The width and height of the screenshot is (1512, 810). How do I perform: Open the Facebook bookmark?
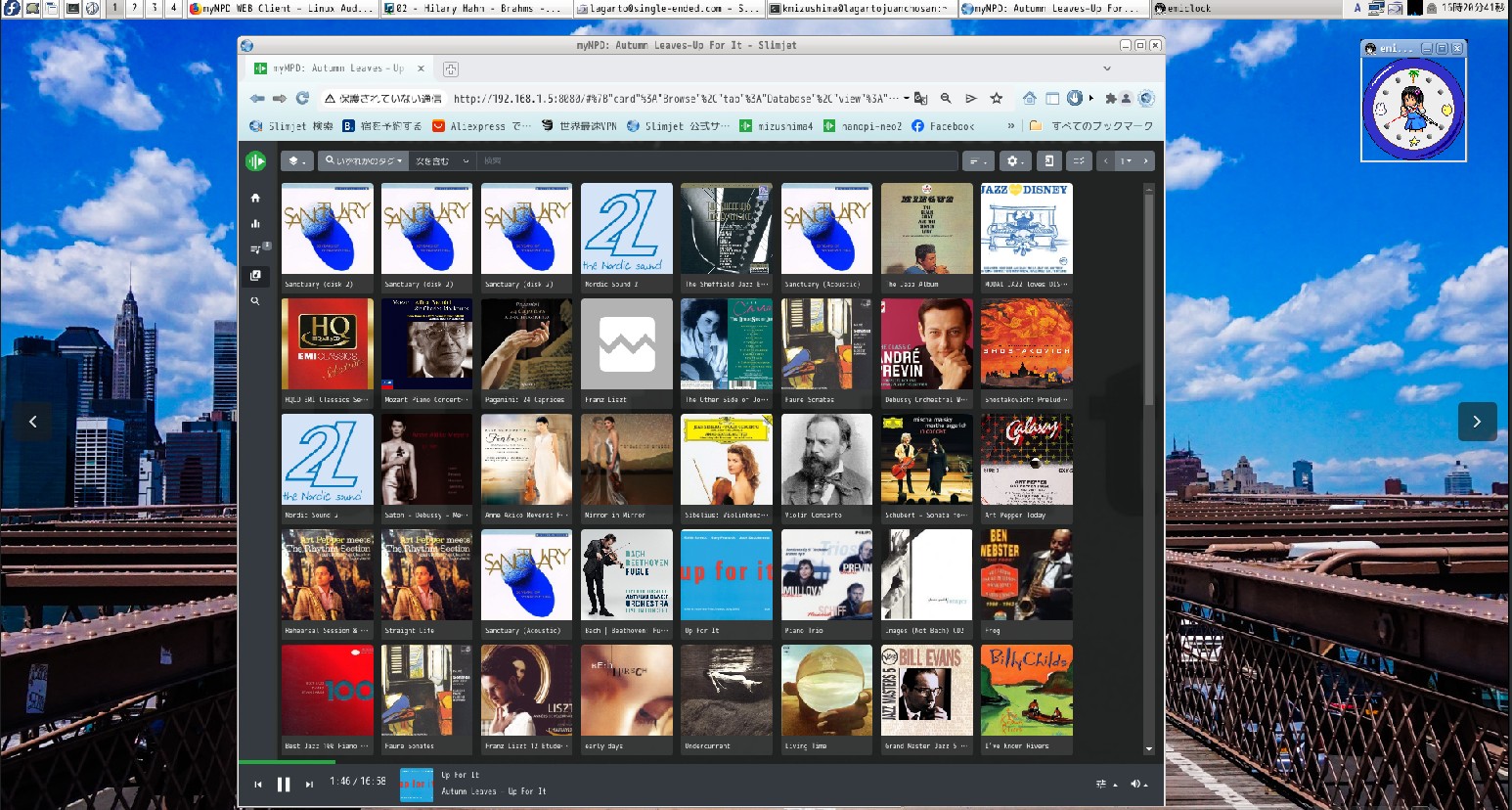(943, 126)
